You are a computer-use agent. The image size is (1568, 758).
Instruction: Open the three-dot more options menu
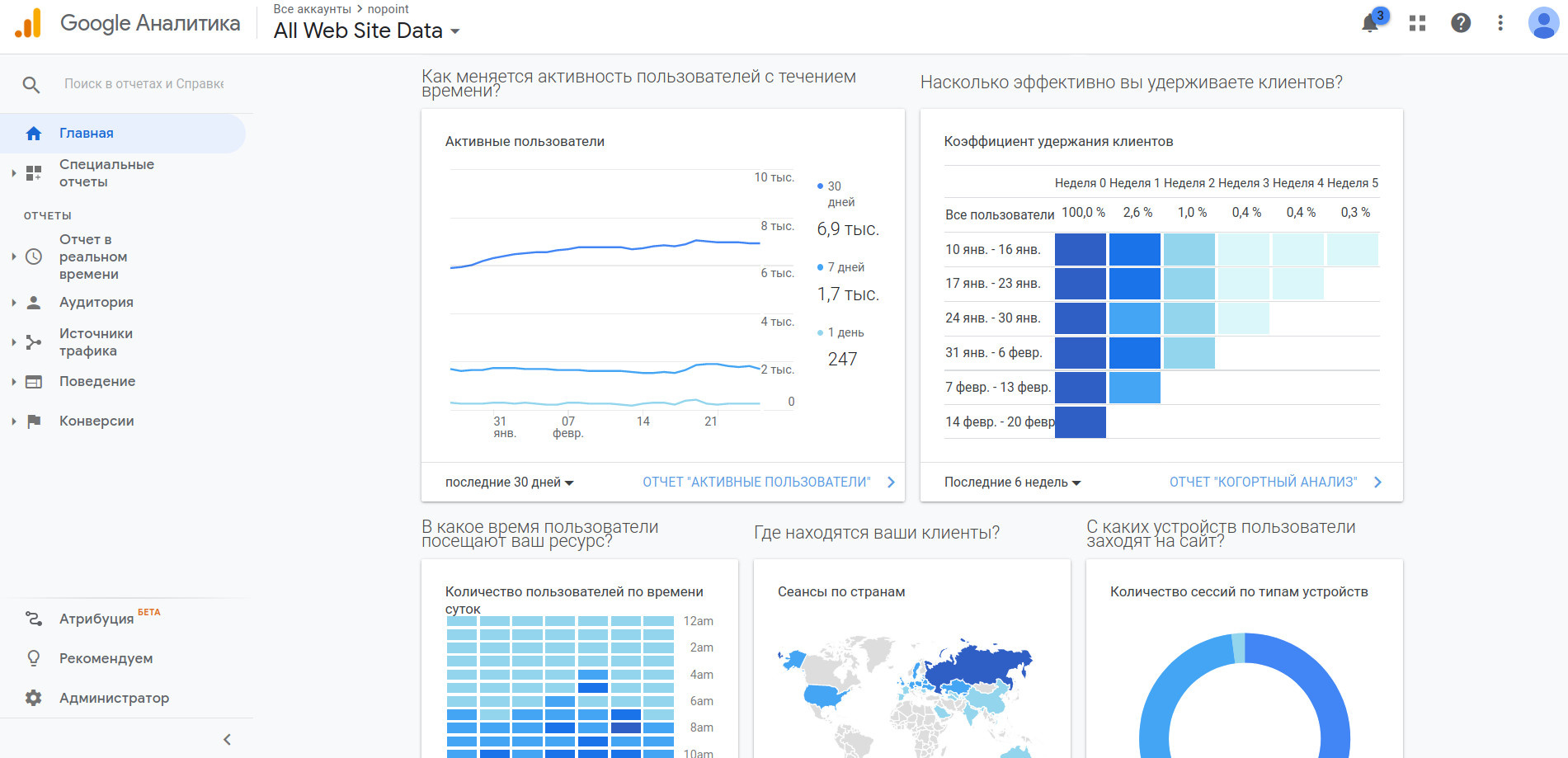(x=1500, y=23)
